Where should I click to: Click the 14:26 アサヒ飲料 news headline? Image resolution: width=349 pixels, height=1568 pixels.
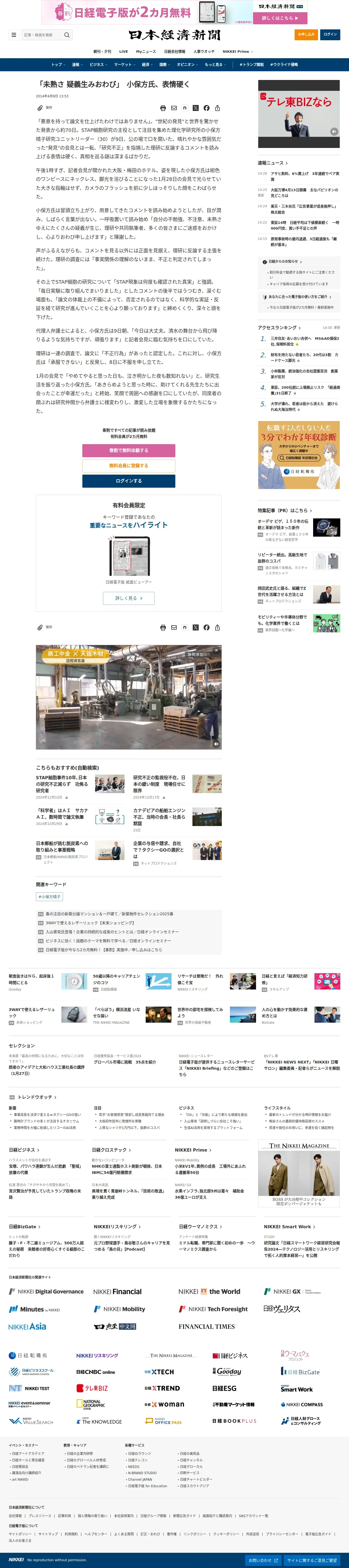point(305,177)
